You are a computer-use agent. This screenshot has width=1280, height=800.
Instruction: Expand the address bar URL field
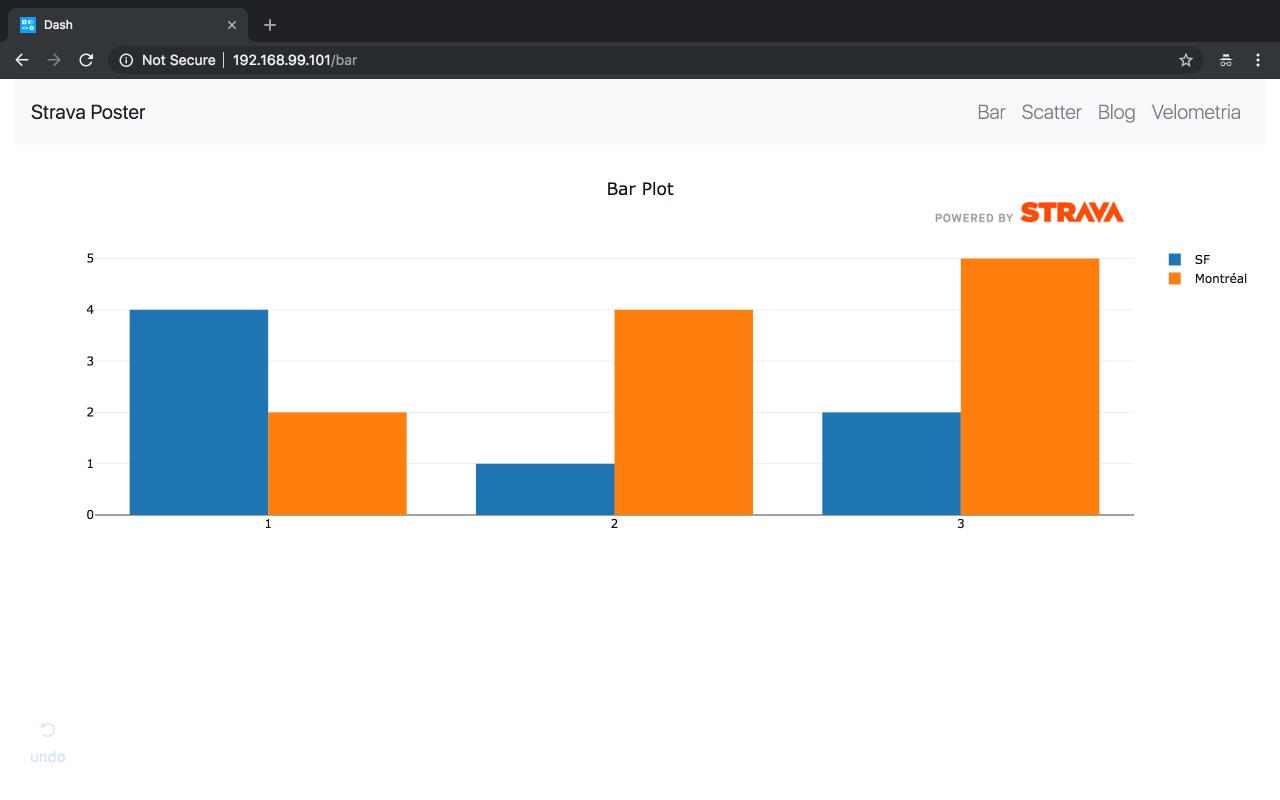click(294, 60)
